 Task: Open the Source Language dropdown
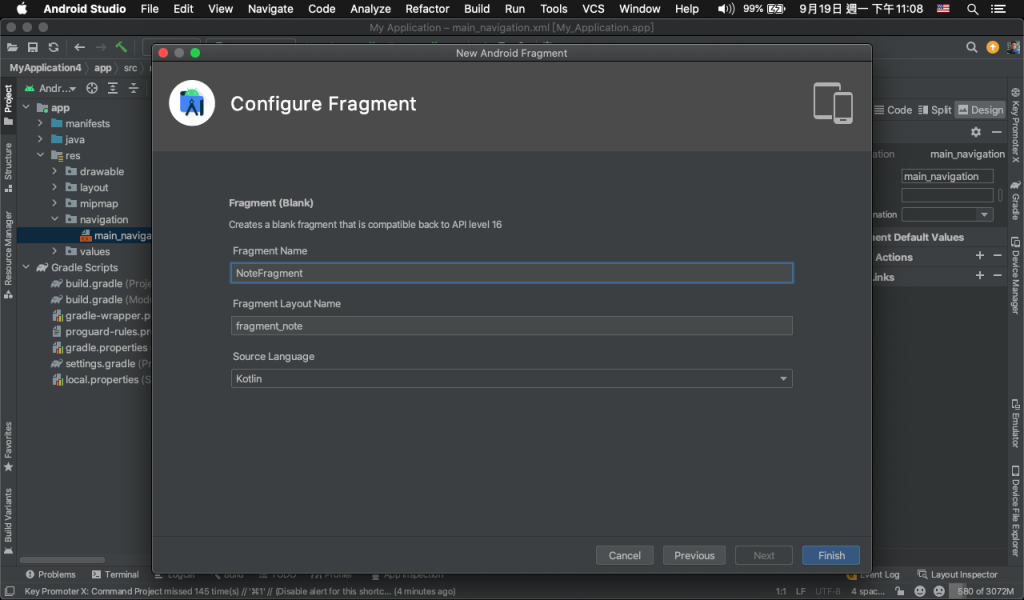point(511,379)
